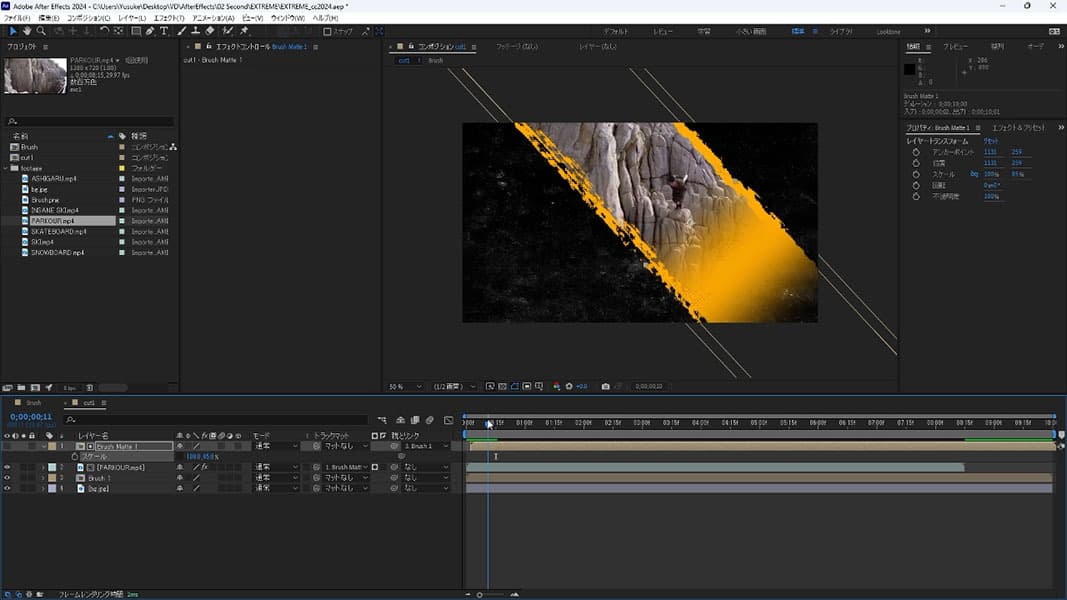Viewport: 1067px width, 600px height.
Task: Click the デフォルト workspace button
Action: (x=616, y=31)
